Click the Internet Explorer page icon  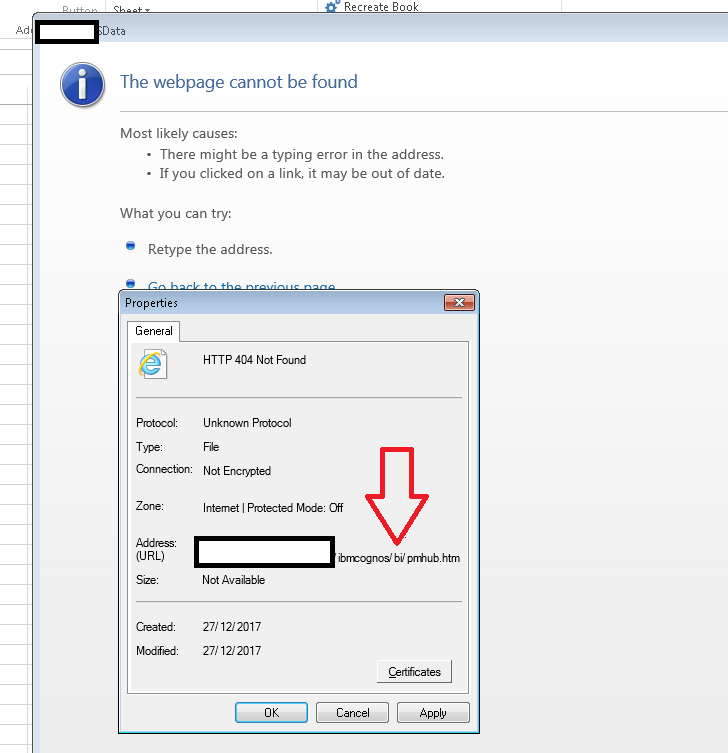click(x=153, y=364)
